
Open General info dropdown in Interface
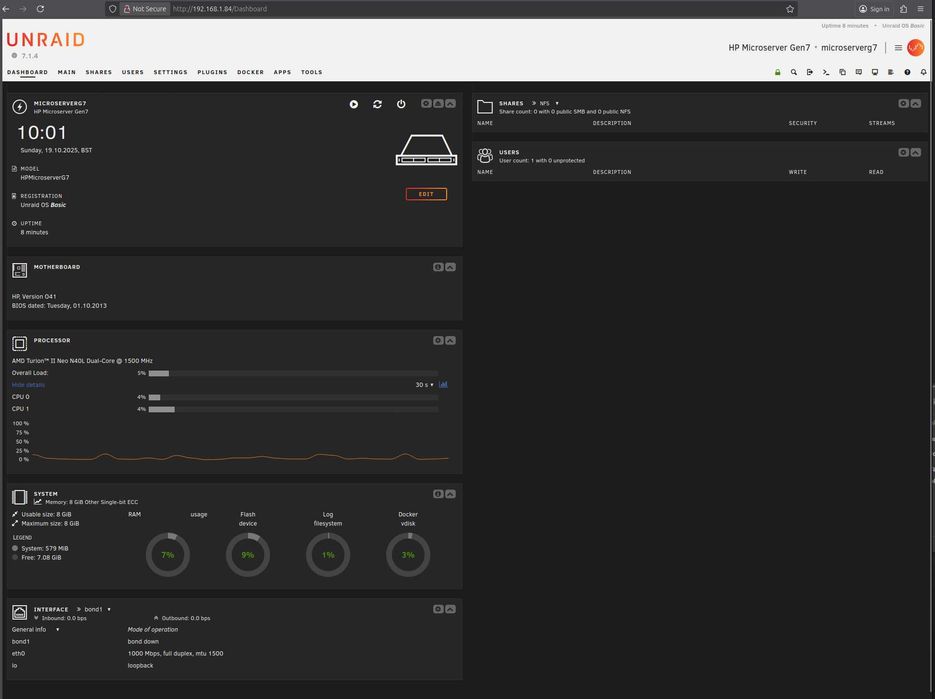coord(35,630)
